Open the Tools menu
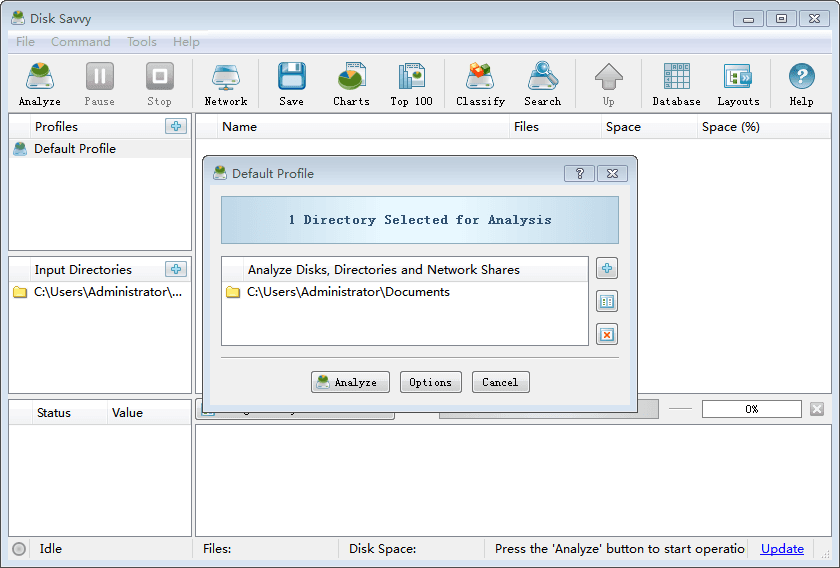The height and width of the screenshot is (568, 840). [x=141, y=41]
